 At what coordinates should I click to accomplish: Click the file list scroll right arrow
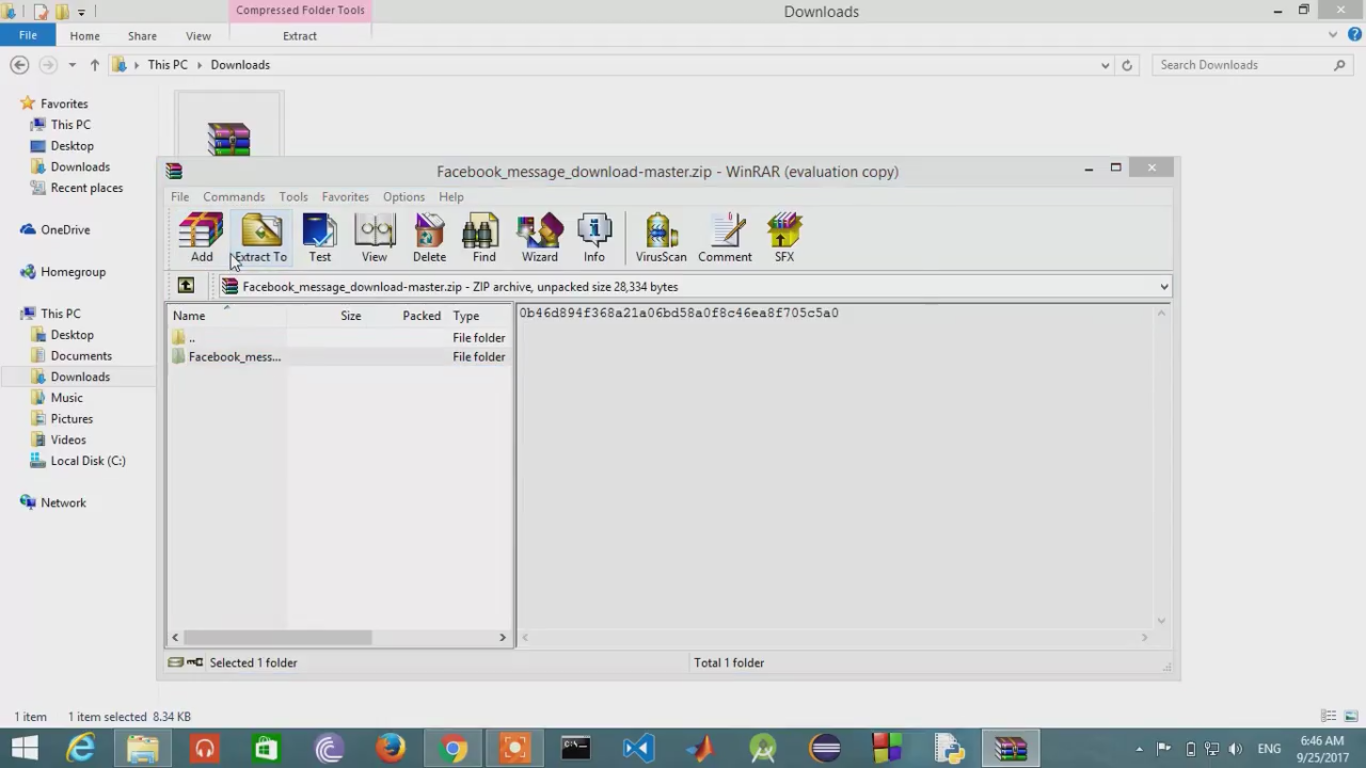[x=503, y=637]
